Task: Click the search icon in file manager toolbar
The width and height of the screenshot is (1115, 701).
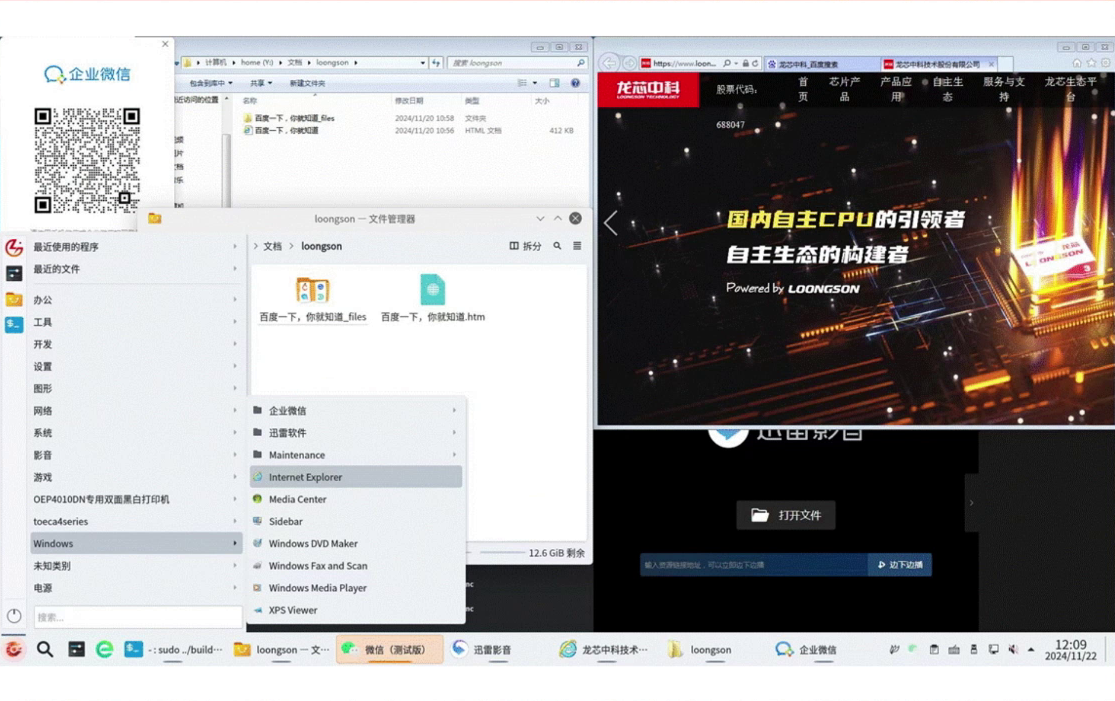Action: tap(558, 246)
